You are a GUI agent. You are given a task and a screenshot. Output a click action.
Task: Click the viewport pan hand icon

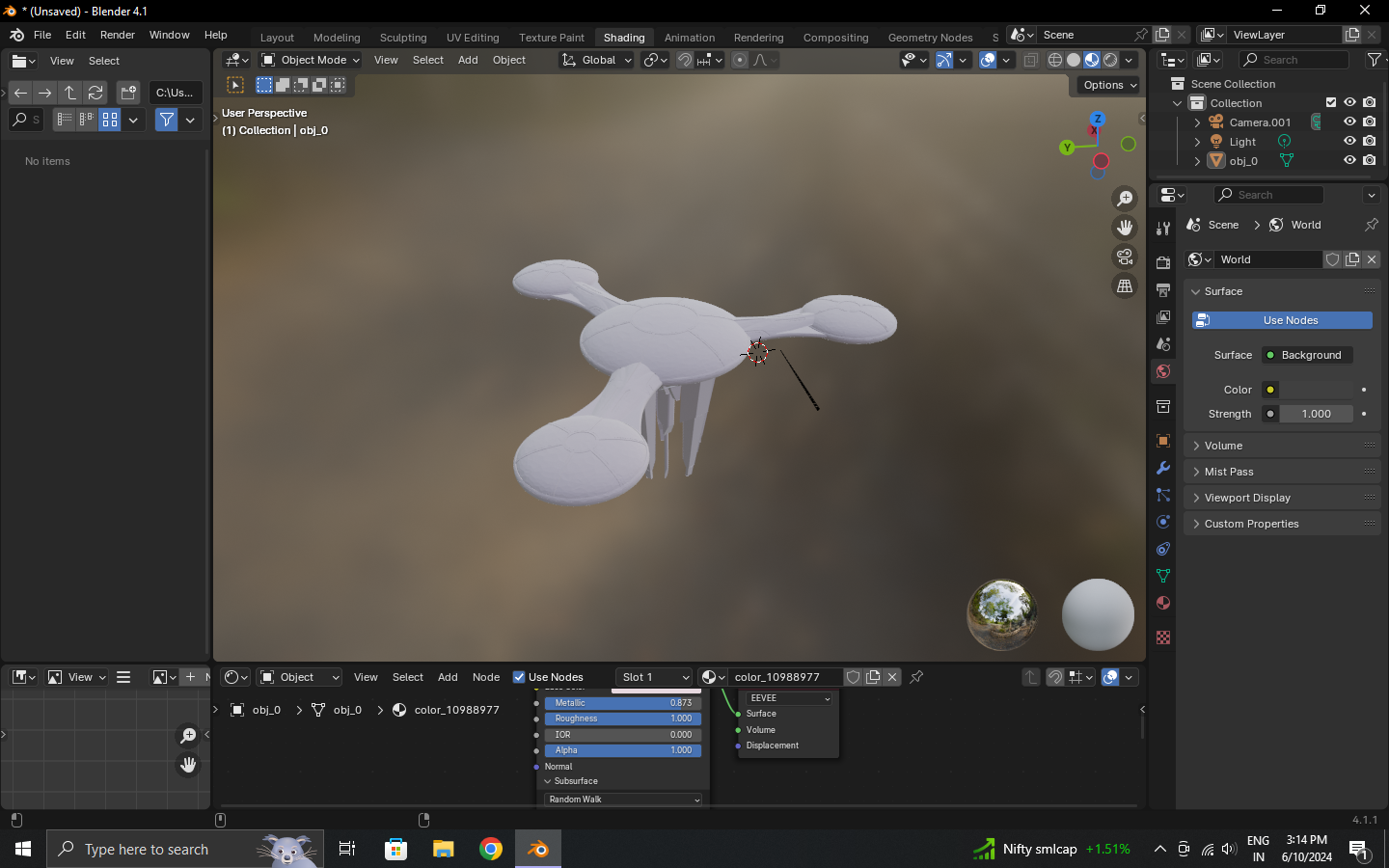[x=1125, y=228]
